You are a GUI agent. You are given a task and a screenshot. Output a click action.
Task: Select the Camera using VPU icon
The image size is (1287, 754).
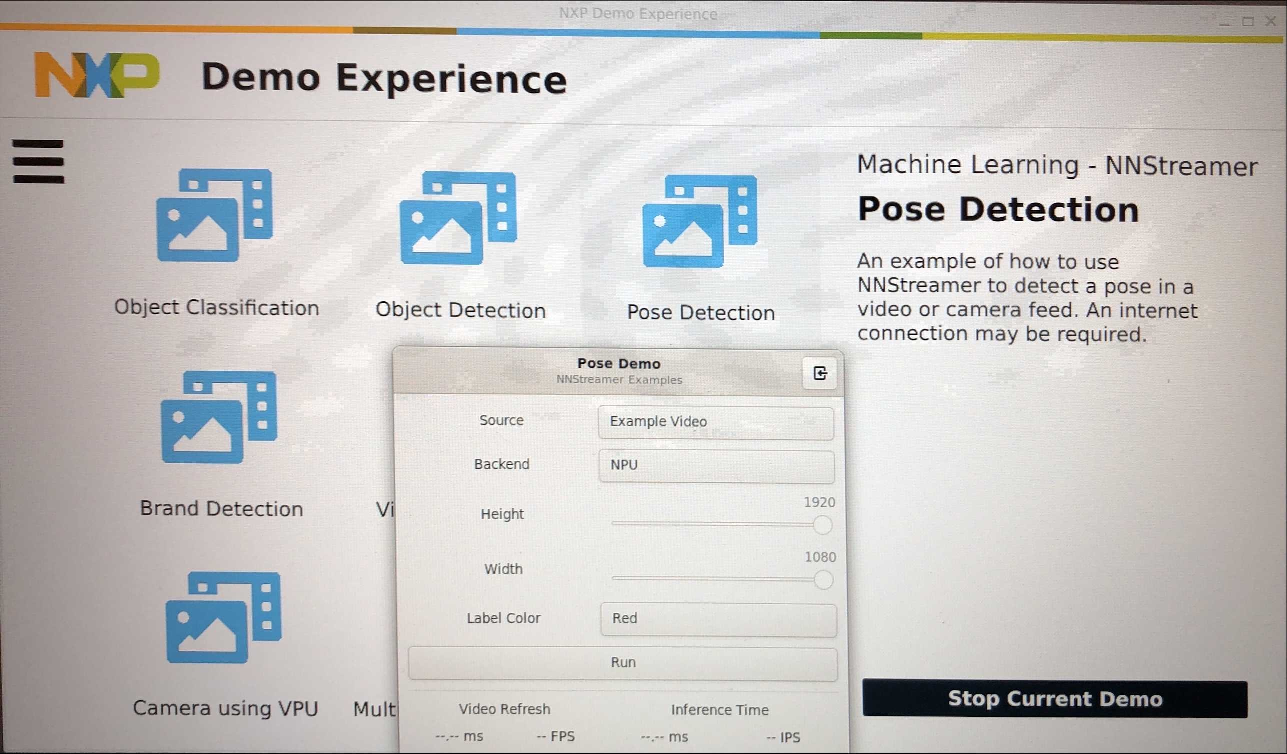pyautogui.click(x=223, y=617)
